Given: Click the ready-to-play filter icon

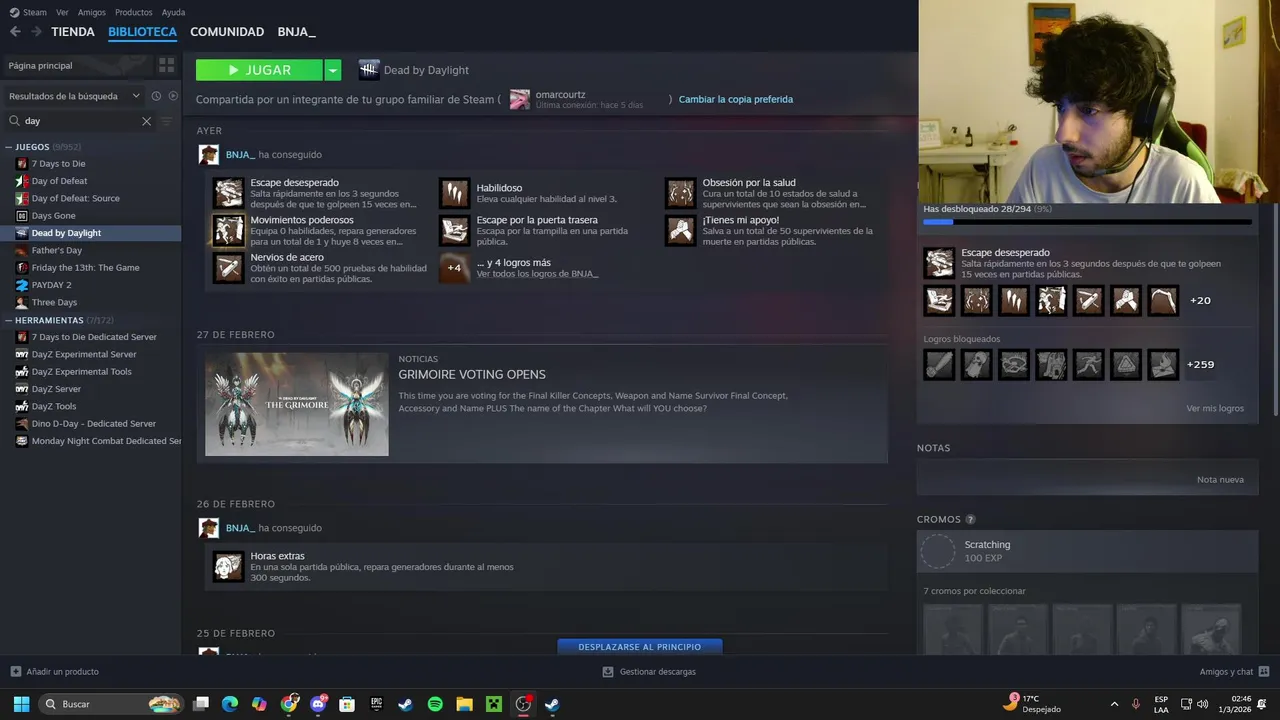Looking at the screenshot, I should [x=173, y=96].
